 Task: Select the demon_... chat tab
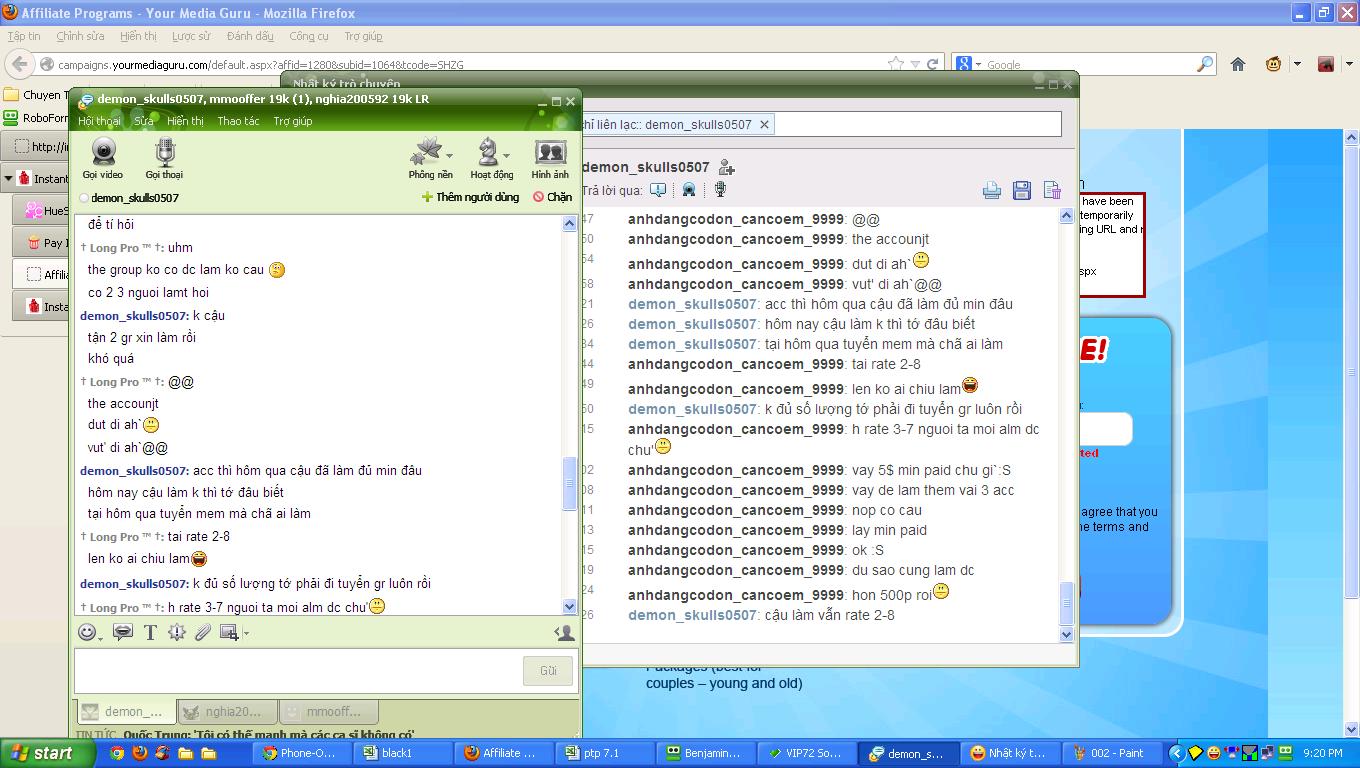(x=126, y=711)
